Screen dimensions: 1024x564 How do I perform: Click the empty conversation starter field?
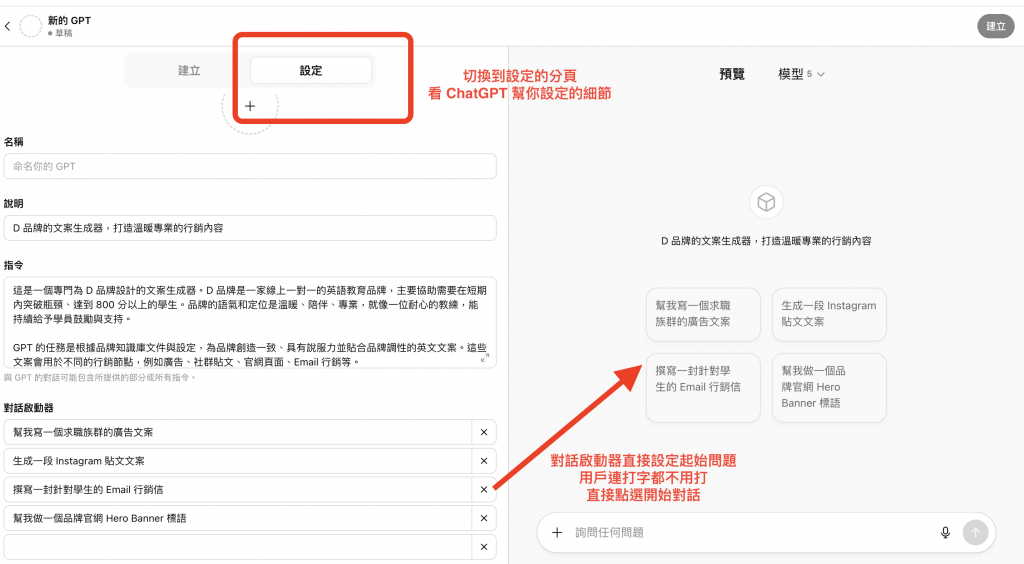(238, 547)
